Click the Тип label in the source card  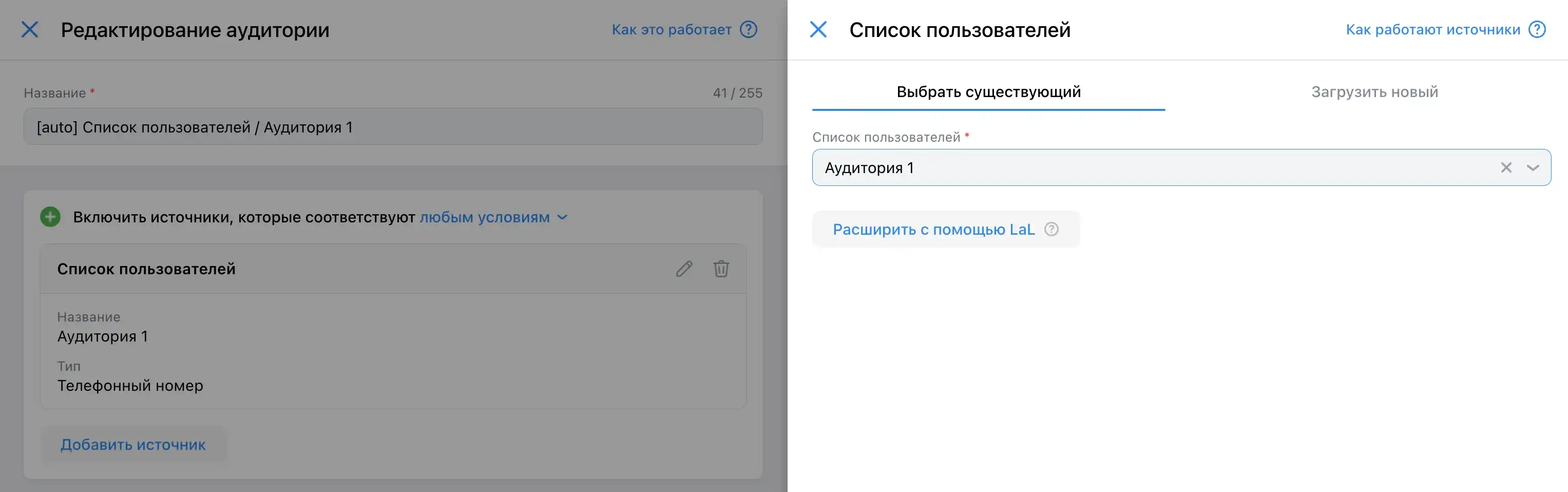pyautogui.click(x=69, y=366)
